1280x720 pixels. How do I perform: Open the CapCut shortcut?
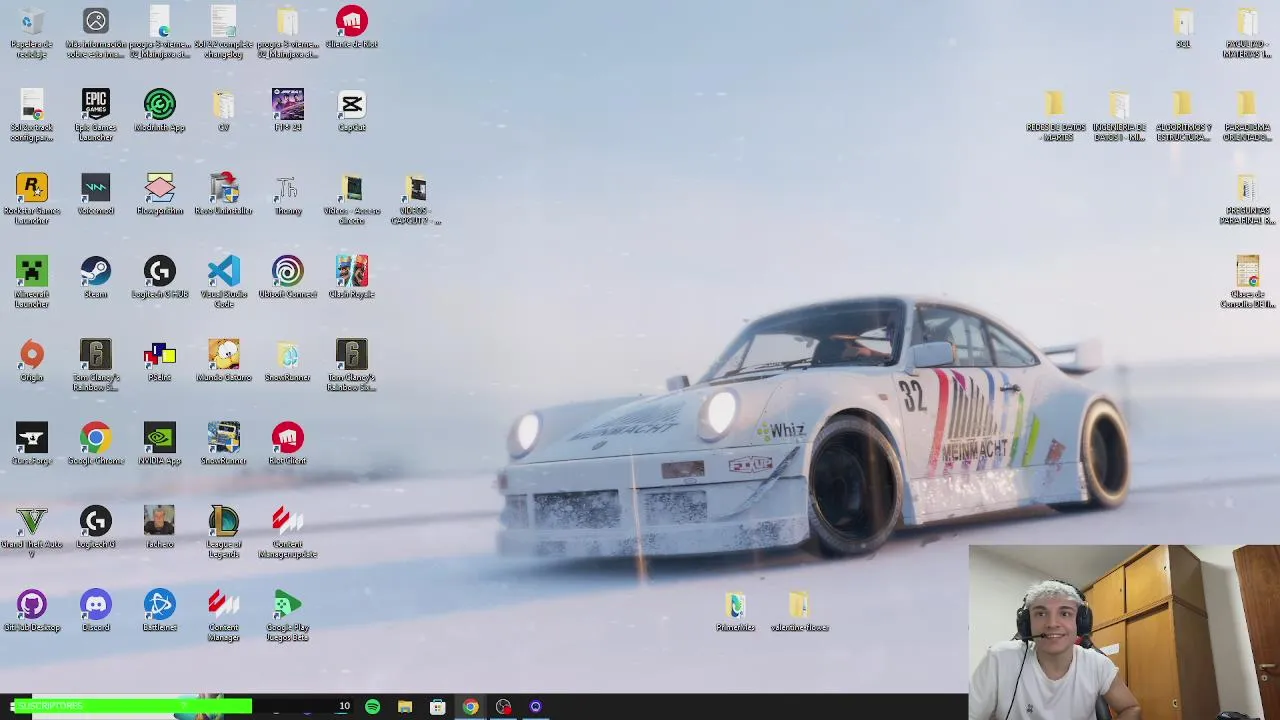pyautogui.click(x=351, y=111)
